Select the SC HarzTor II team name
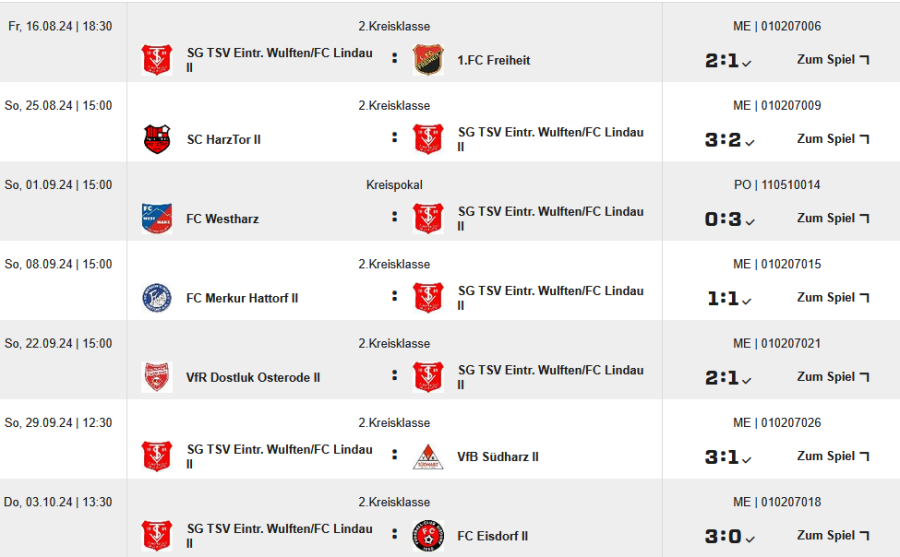 [223, 139]
